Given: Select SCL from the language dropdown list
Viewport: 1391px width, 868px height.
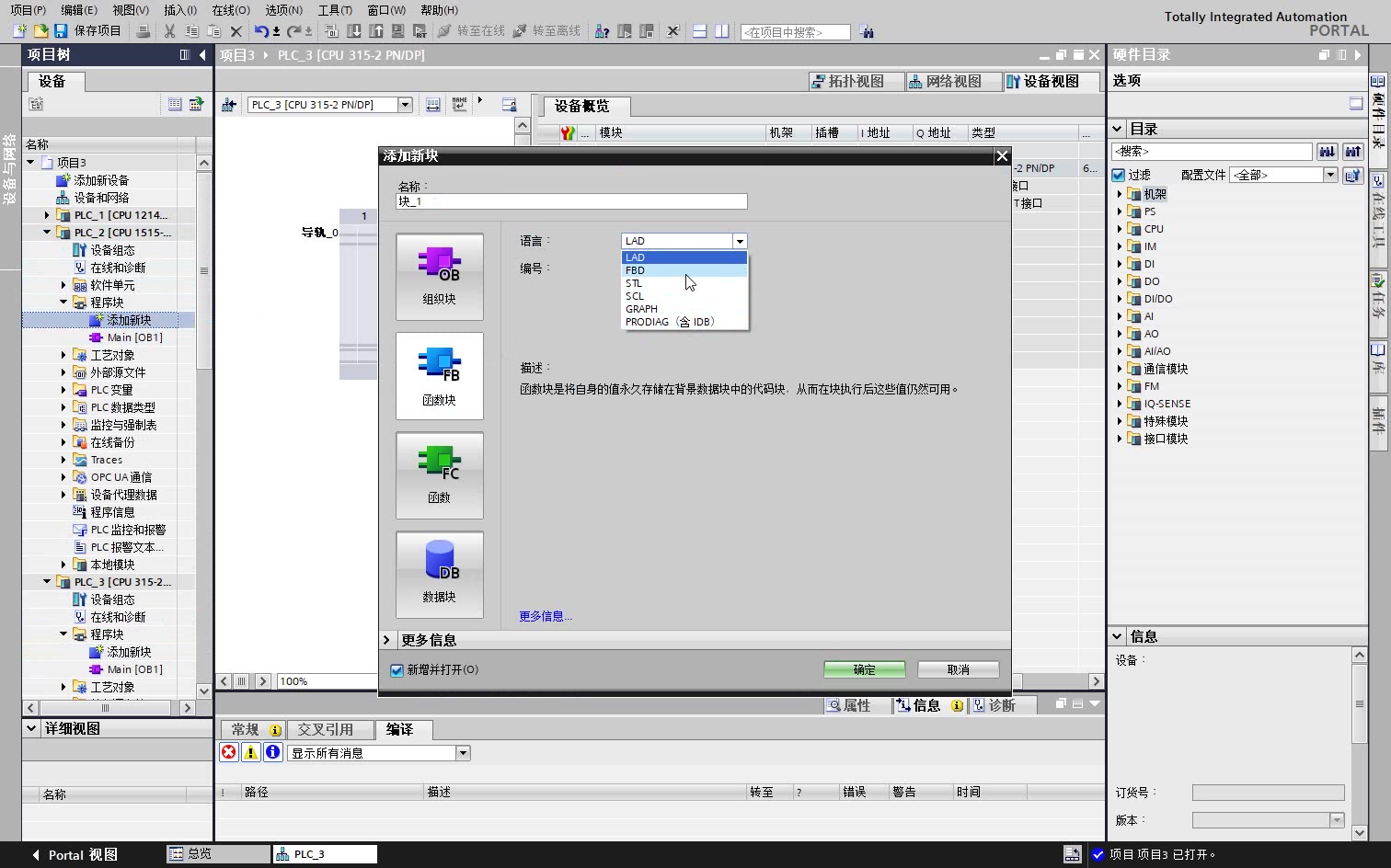Looking at the screenshot, I should 635,296.
